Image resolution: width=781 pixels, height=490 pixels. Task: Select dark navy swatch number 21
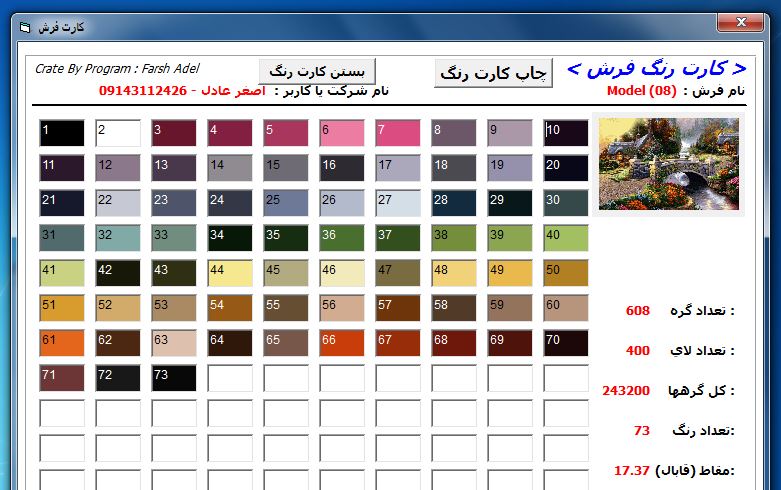coord(62,204)
